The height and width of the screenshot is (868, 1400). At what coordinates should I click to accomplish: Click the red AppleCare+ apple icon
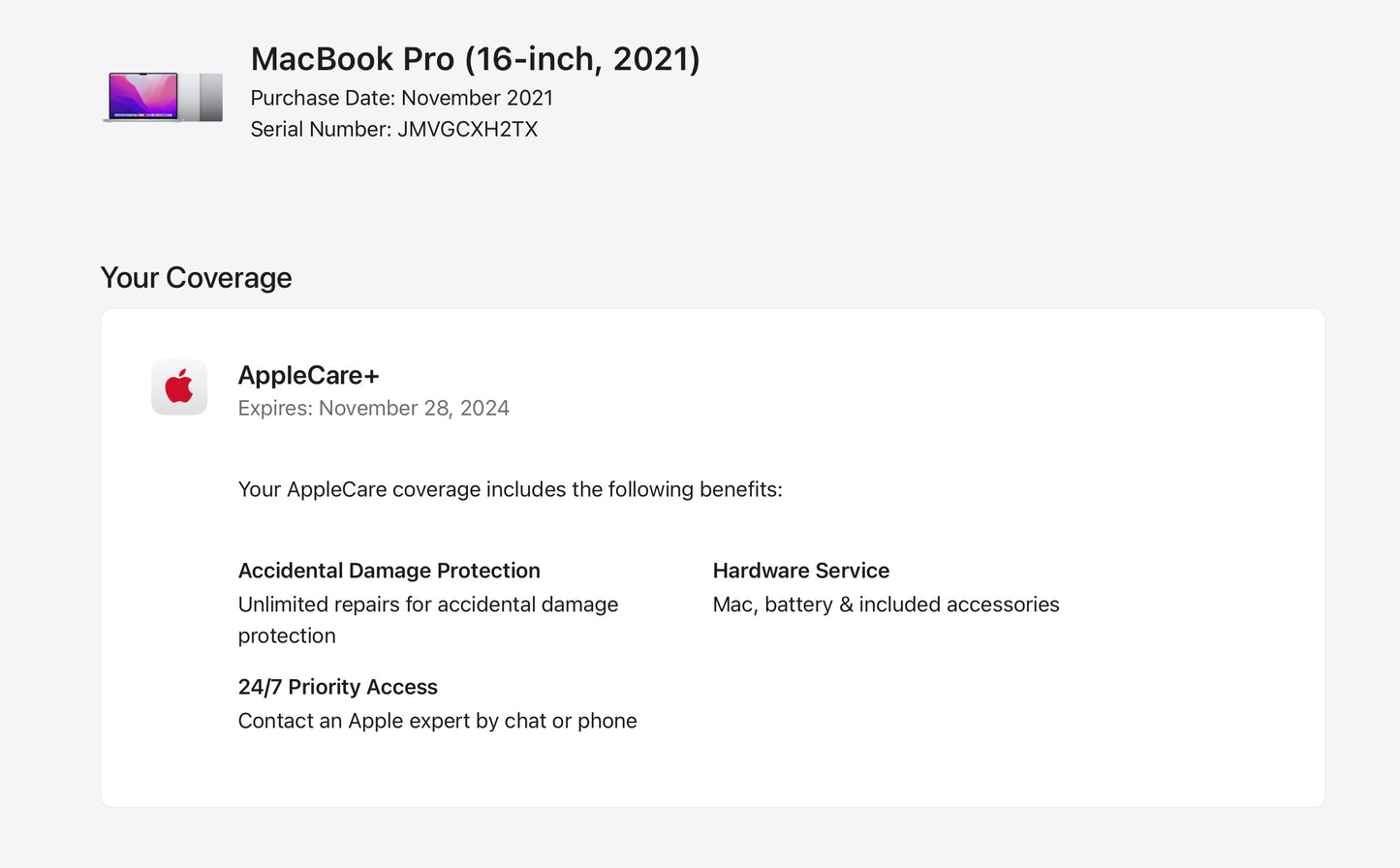[179, 387]
